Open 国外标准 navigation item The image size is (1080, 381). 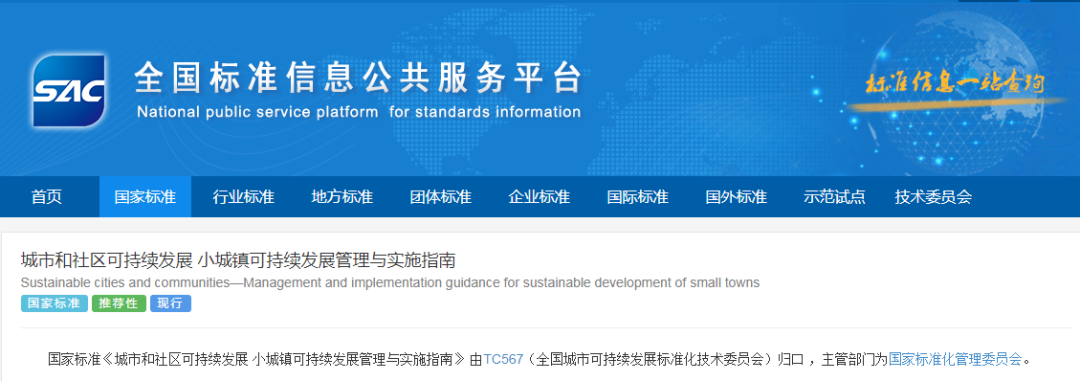click(x=736, y=197)
